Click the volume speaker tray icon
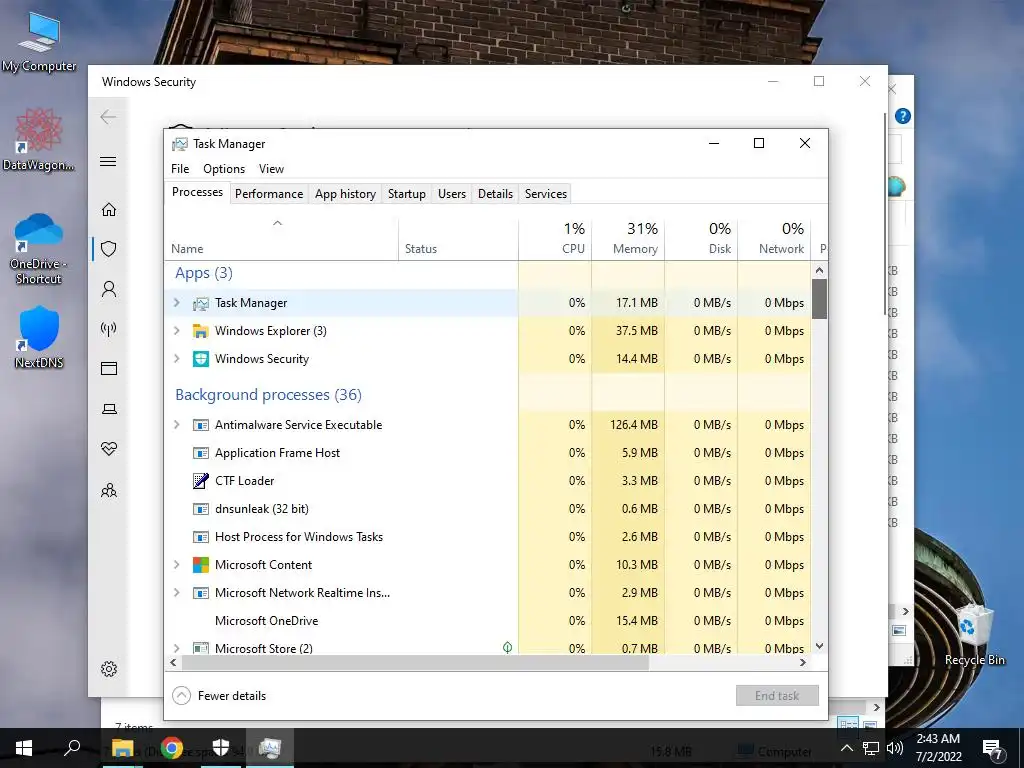 point(895,748)
